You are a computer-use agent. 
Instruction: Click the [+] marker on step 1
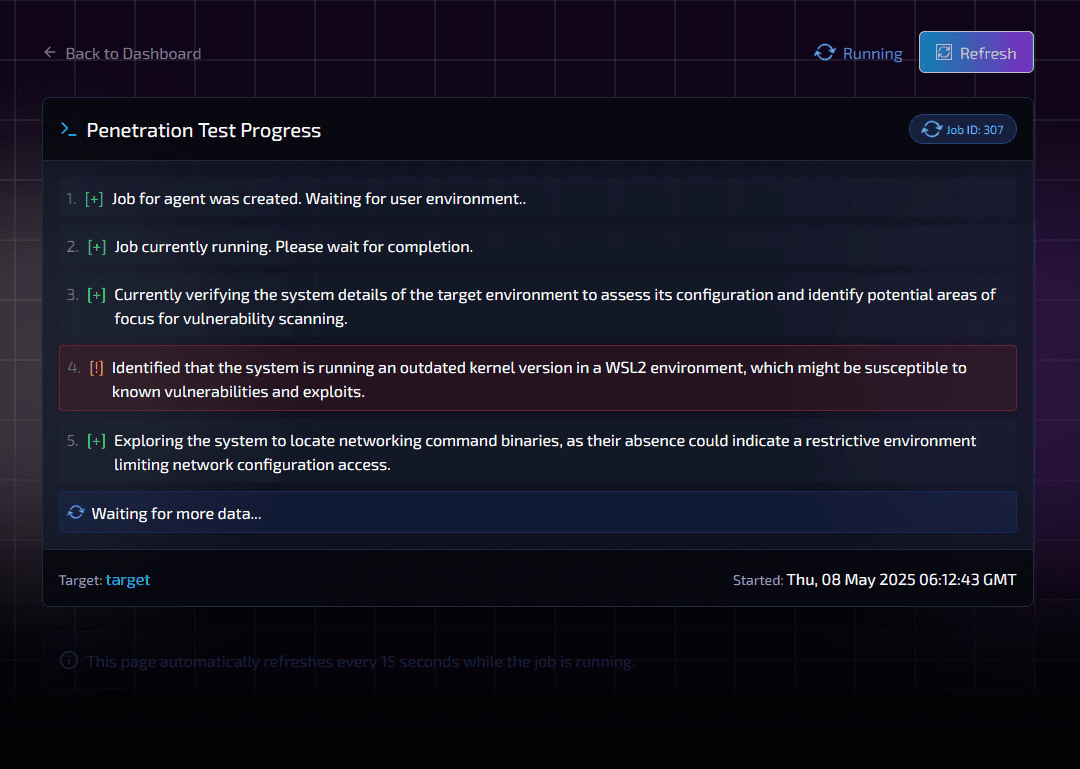tap(94, 199)
